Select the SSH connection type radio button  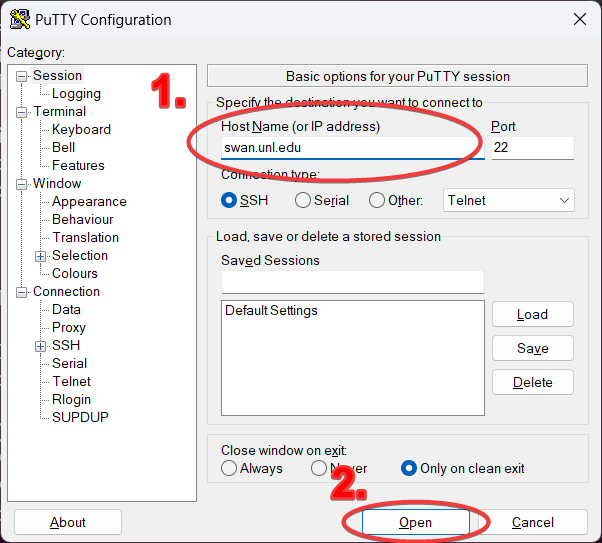tap(229, 200)
